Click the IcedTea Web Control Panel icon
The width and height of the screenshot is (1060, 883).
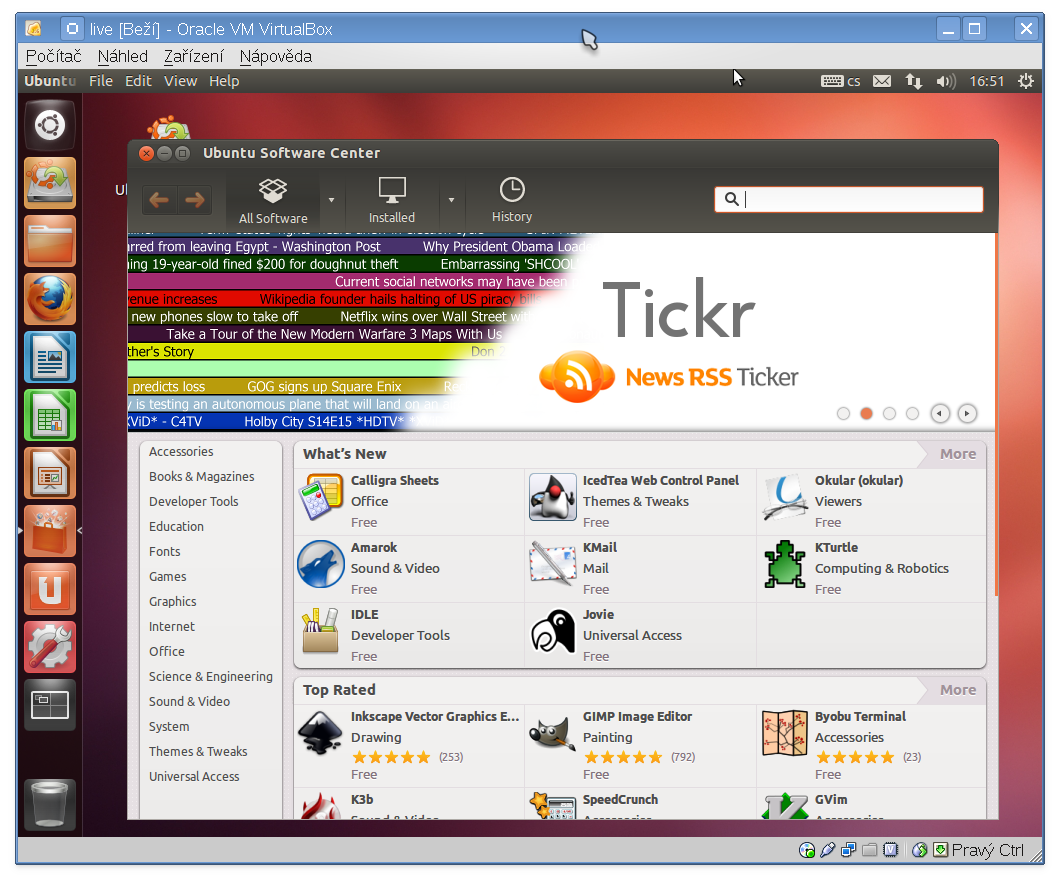pos(552,496)
